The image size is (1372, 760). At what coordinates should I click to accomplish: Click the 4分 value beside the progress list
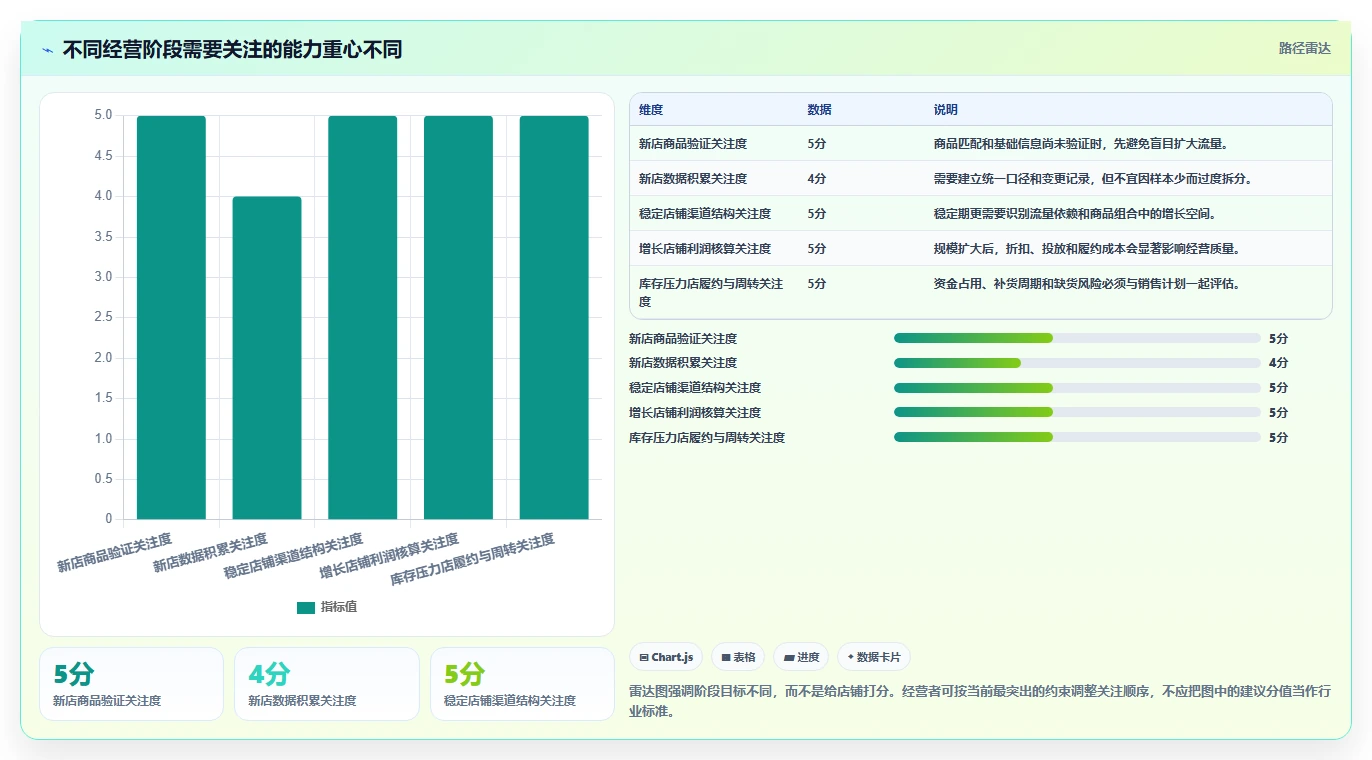[x=1278, y=363]
